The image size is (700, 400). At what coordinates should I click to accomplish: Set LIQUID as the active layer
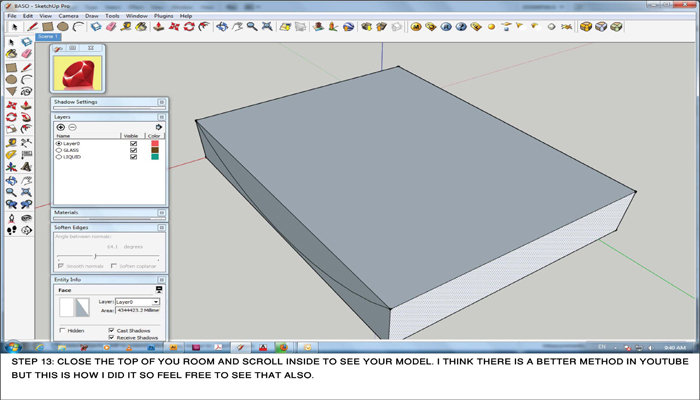59,157
